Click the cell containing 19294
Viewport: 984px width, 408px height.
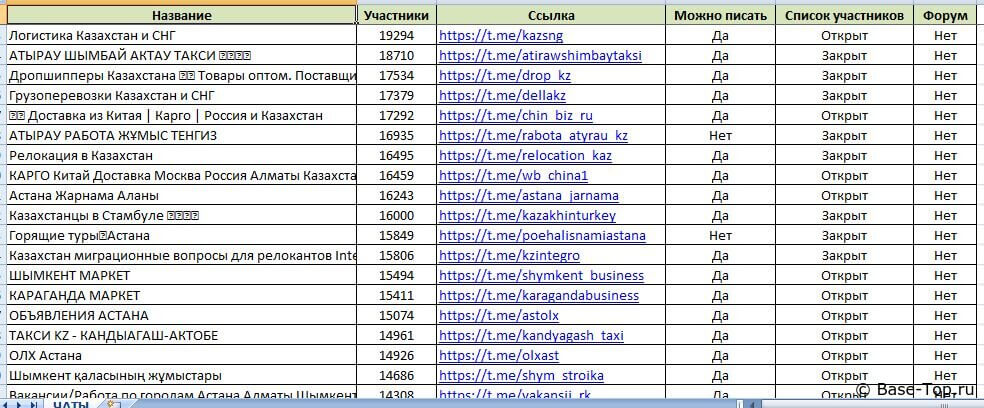(396, 36)
